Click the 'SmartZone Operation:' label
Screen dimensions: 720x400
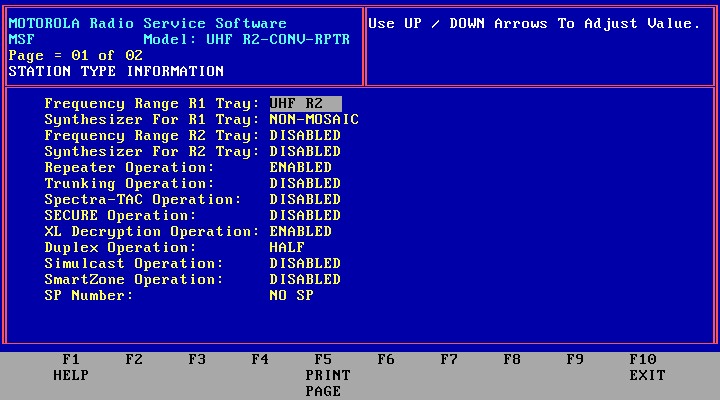pyautogui.click(x=134, y=280)
